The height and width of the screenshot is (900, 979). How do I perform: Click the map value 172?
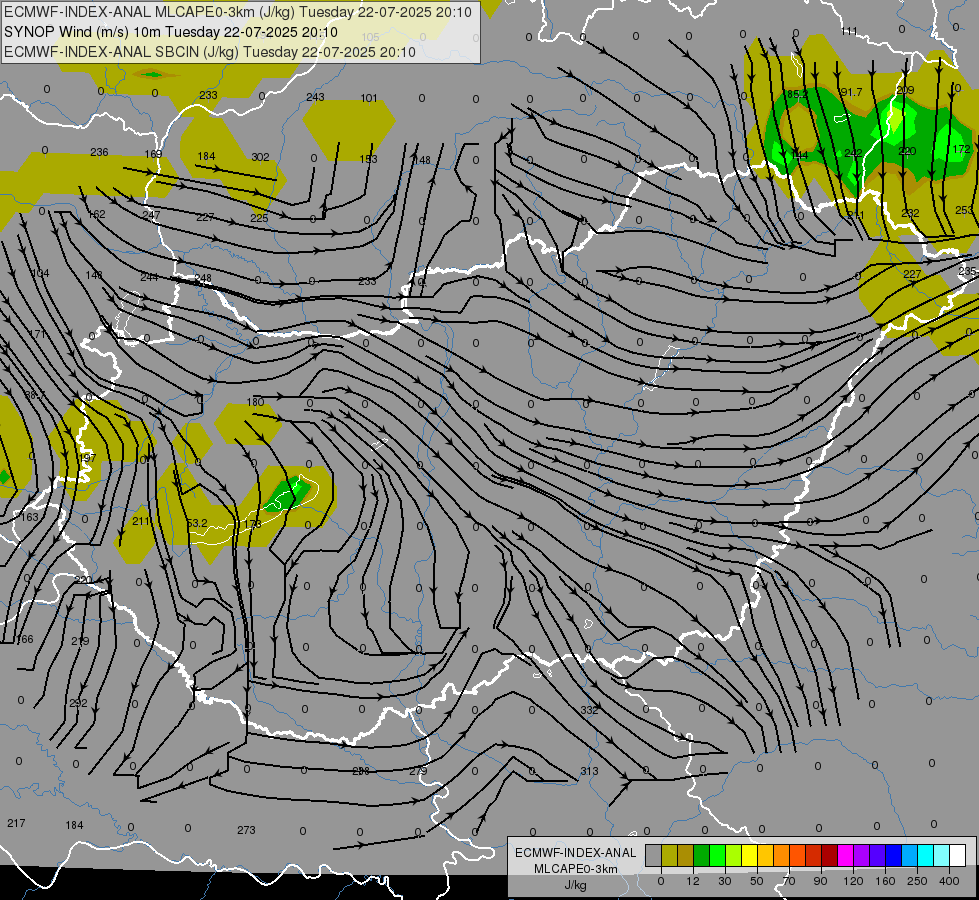962,149
